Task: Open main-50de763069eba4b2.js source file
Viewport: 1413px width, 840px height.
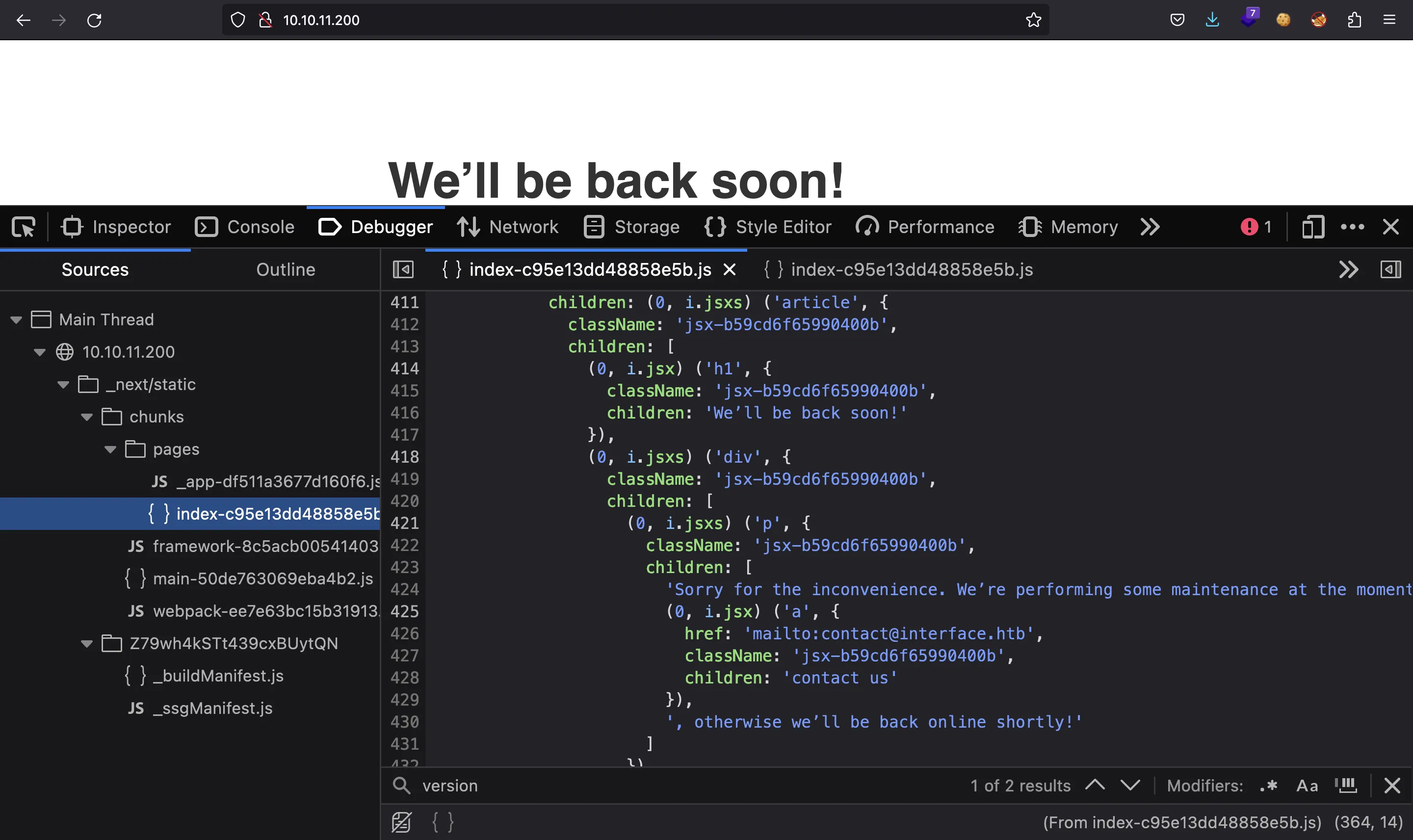Action: coord(249,578)
